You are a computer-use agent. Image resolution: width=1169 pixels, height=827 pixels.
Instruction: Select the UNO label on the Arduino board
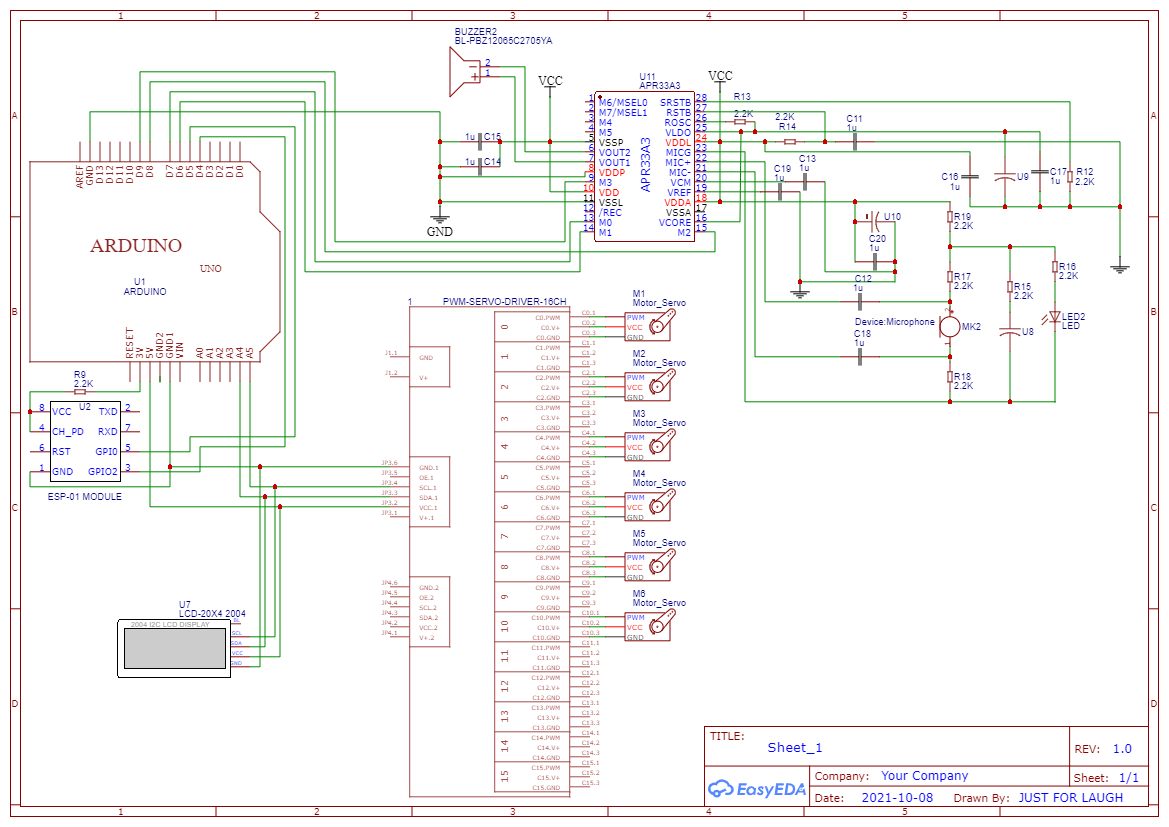(210, 268)
